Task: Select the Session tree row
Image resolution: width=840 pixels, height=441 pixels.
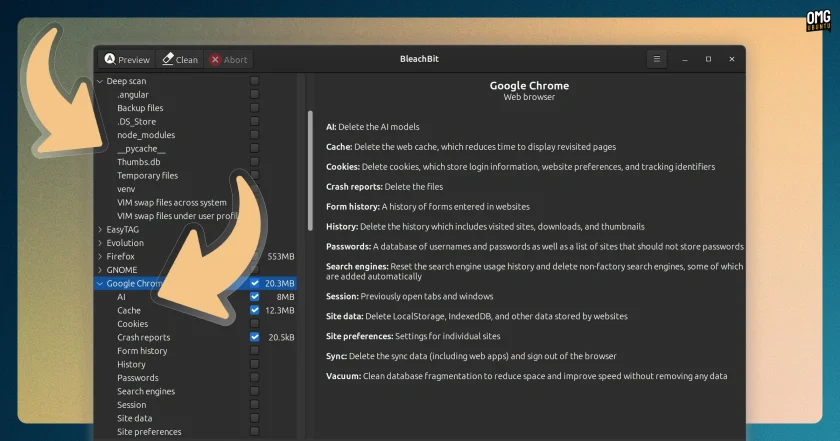Action: 196,405
